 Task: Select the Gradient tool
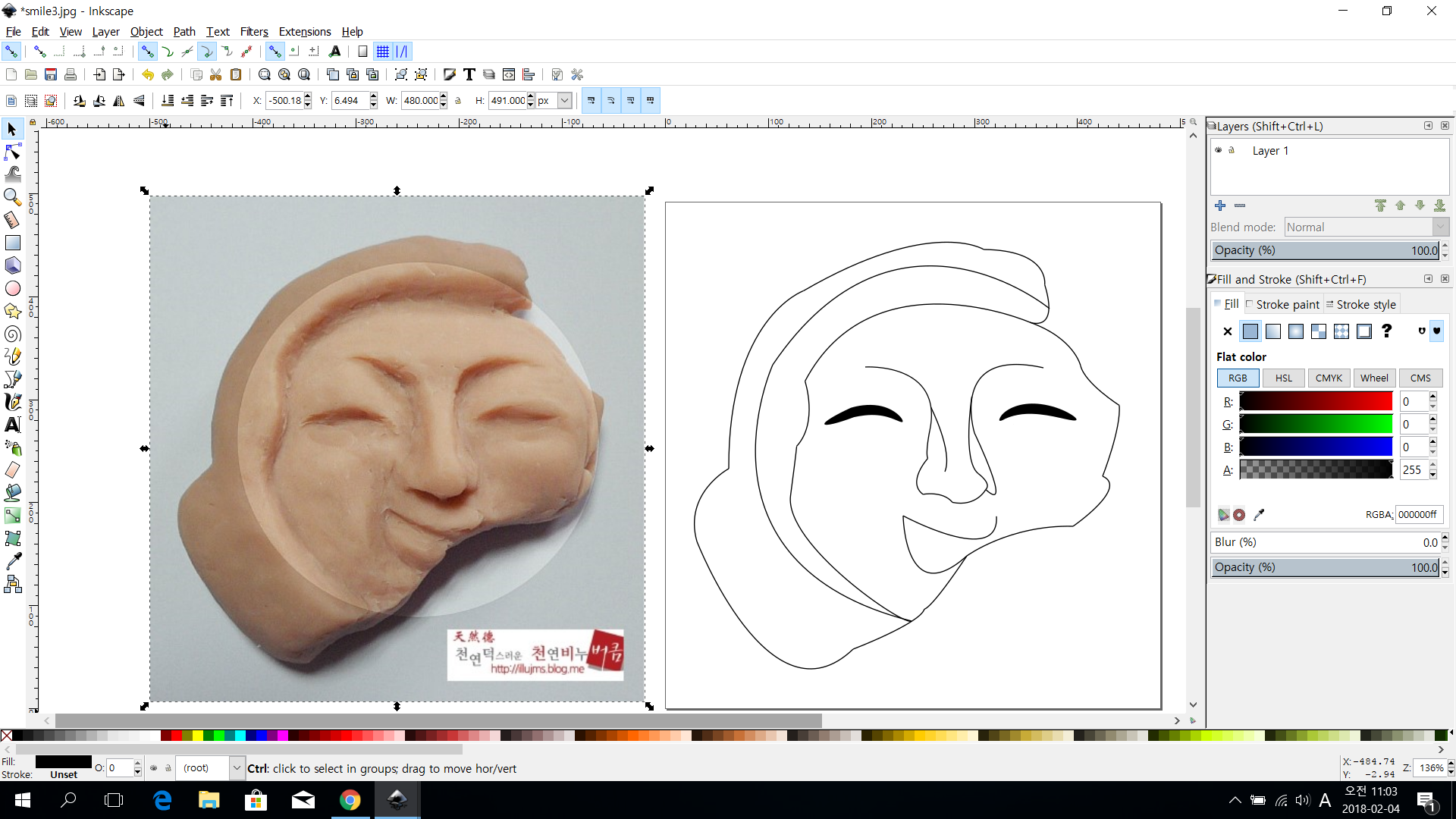[x=12, y=516]
